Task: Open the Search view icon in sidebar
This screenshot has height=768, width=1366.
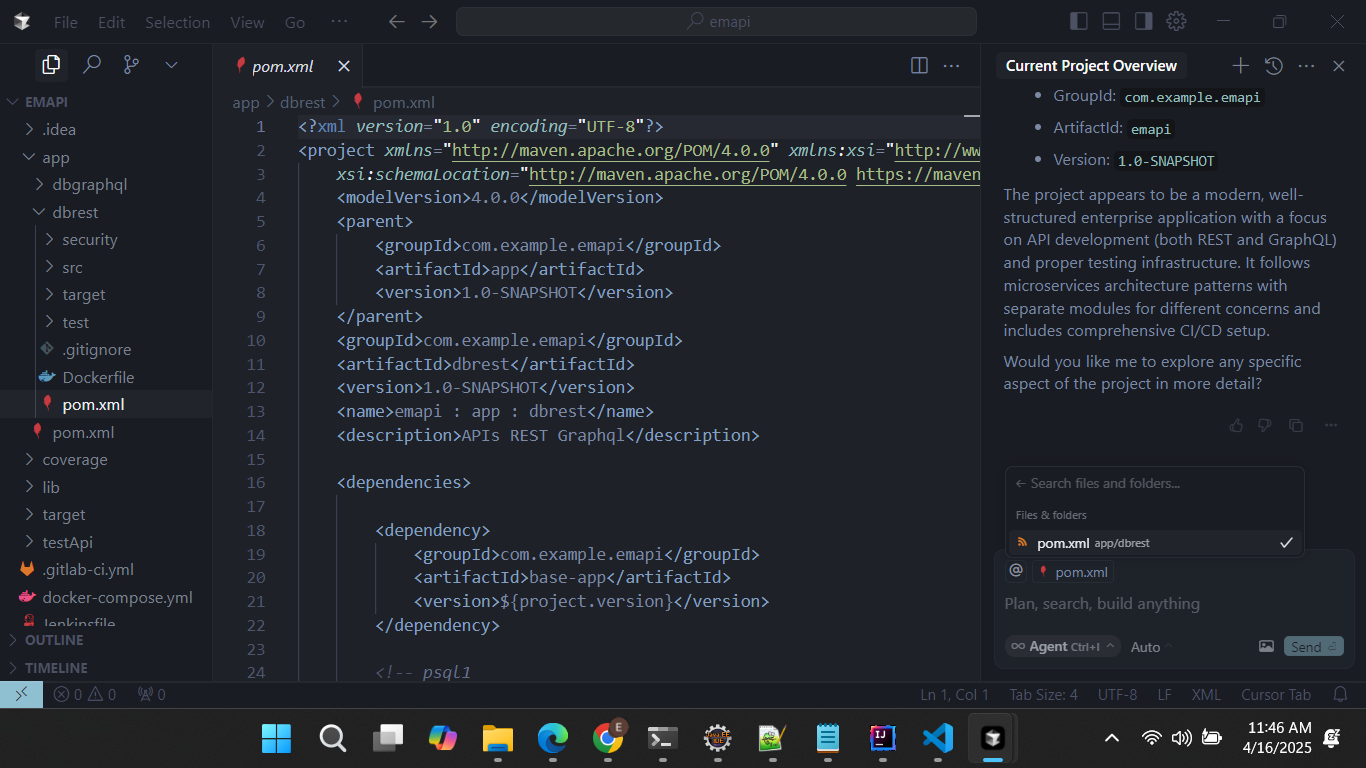Action: coord(92,65)
